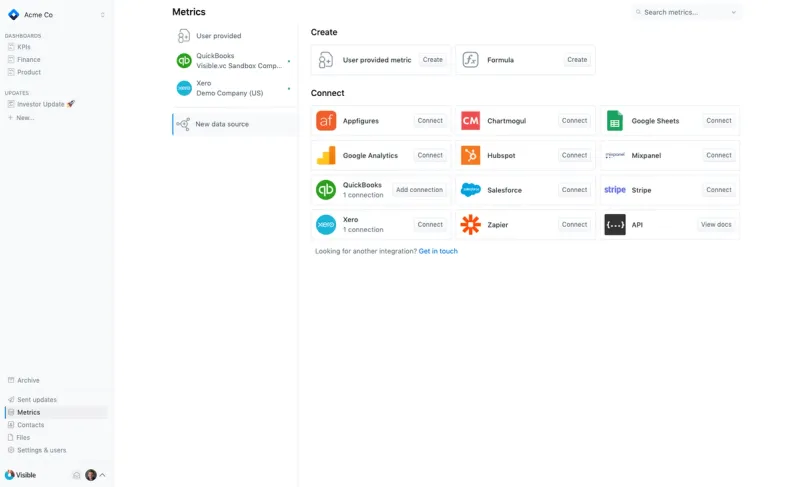Connect Hubspot integration
This screenshot has width=800, height=487.
(574, 156)
